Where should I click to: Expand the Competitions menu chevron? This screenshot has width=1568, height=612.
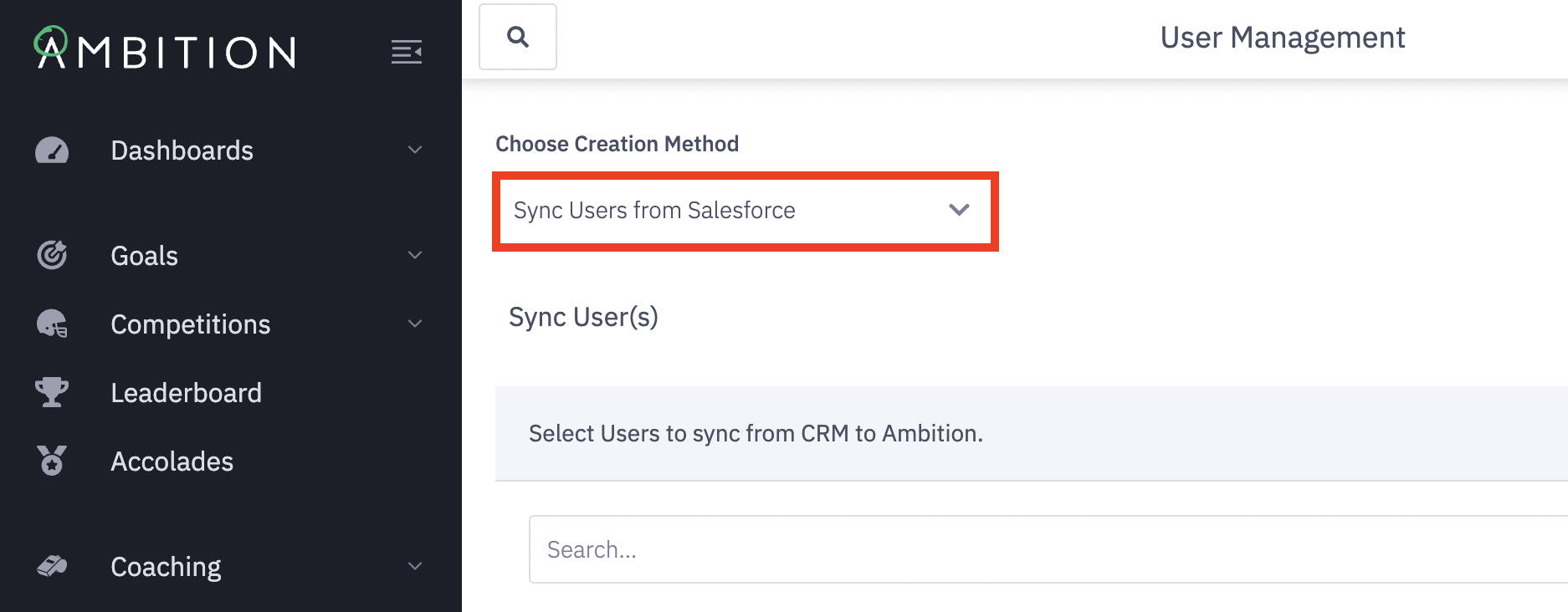(x=415, y=324)
